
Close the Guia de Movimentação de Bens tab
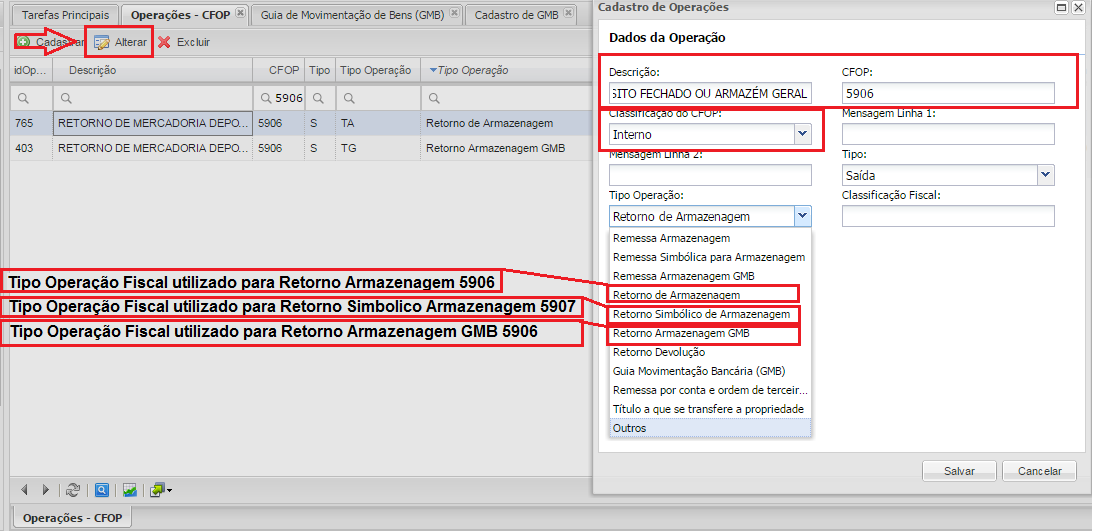point(454,13)
